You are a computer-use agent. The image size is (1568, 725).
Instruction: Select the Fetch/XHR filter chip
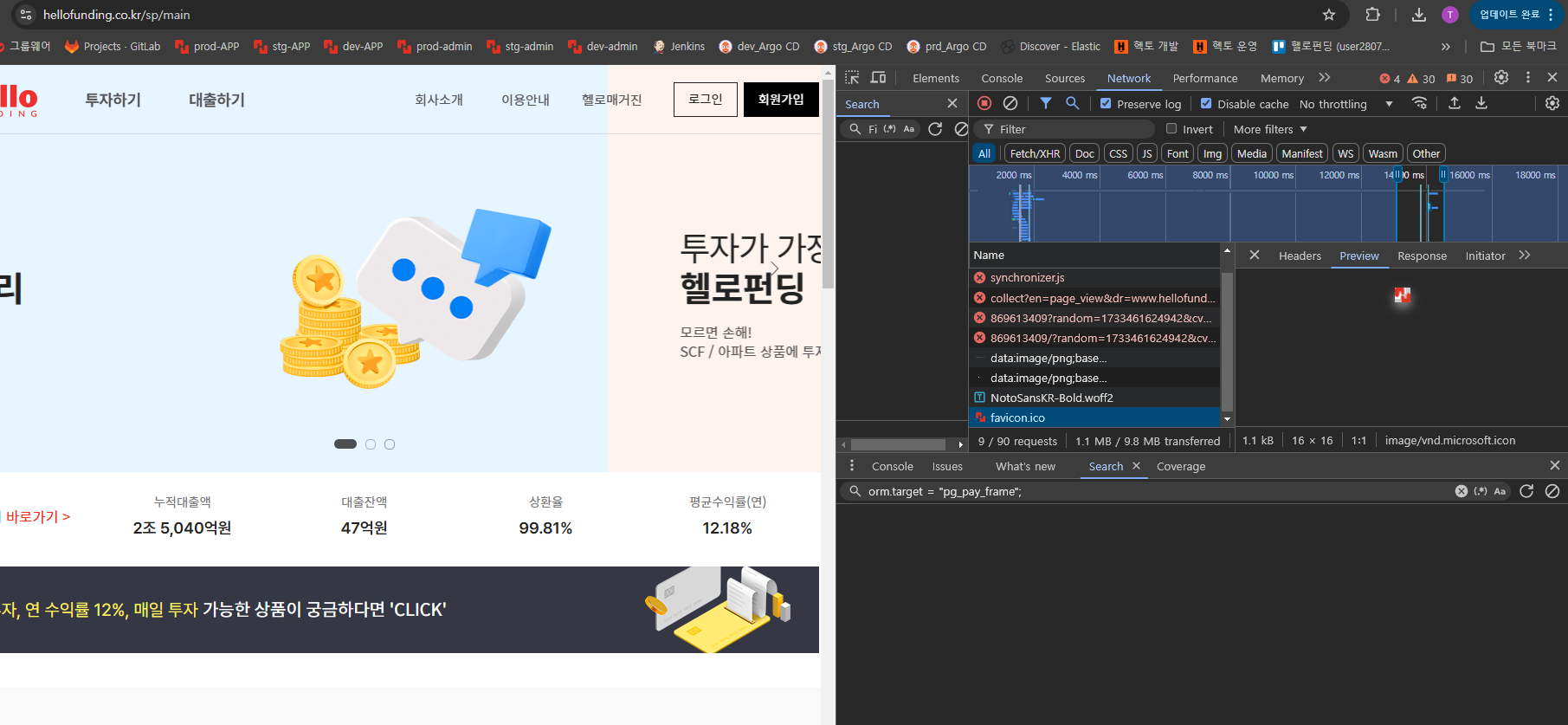(x=1035, y=153)
